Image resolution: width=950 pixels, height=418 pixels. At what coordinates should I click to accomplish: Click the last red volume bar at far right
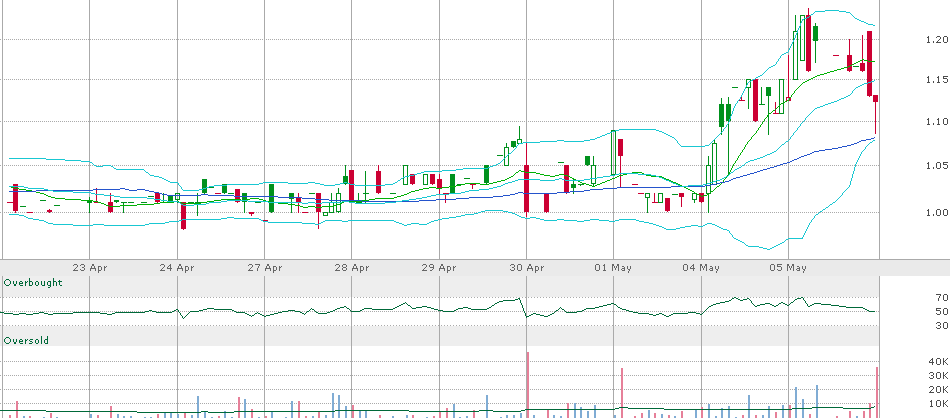(877, 392)
